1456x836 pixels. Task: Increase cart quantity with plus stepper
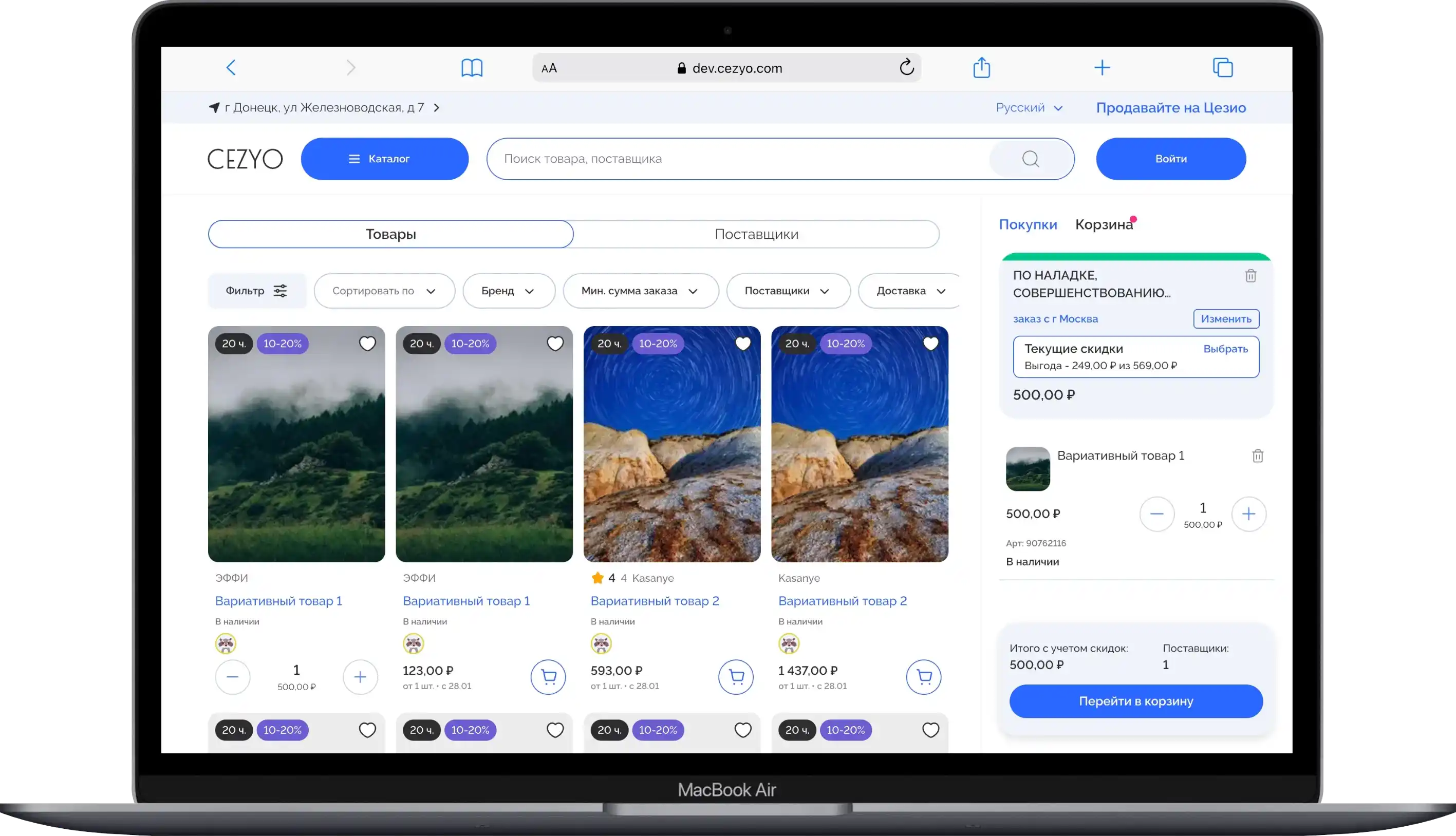pos(1248,514)
